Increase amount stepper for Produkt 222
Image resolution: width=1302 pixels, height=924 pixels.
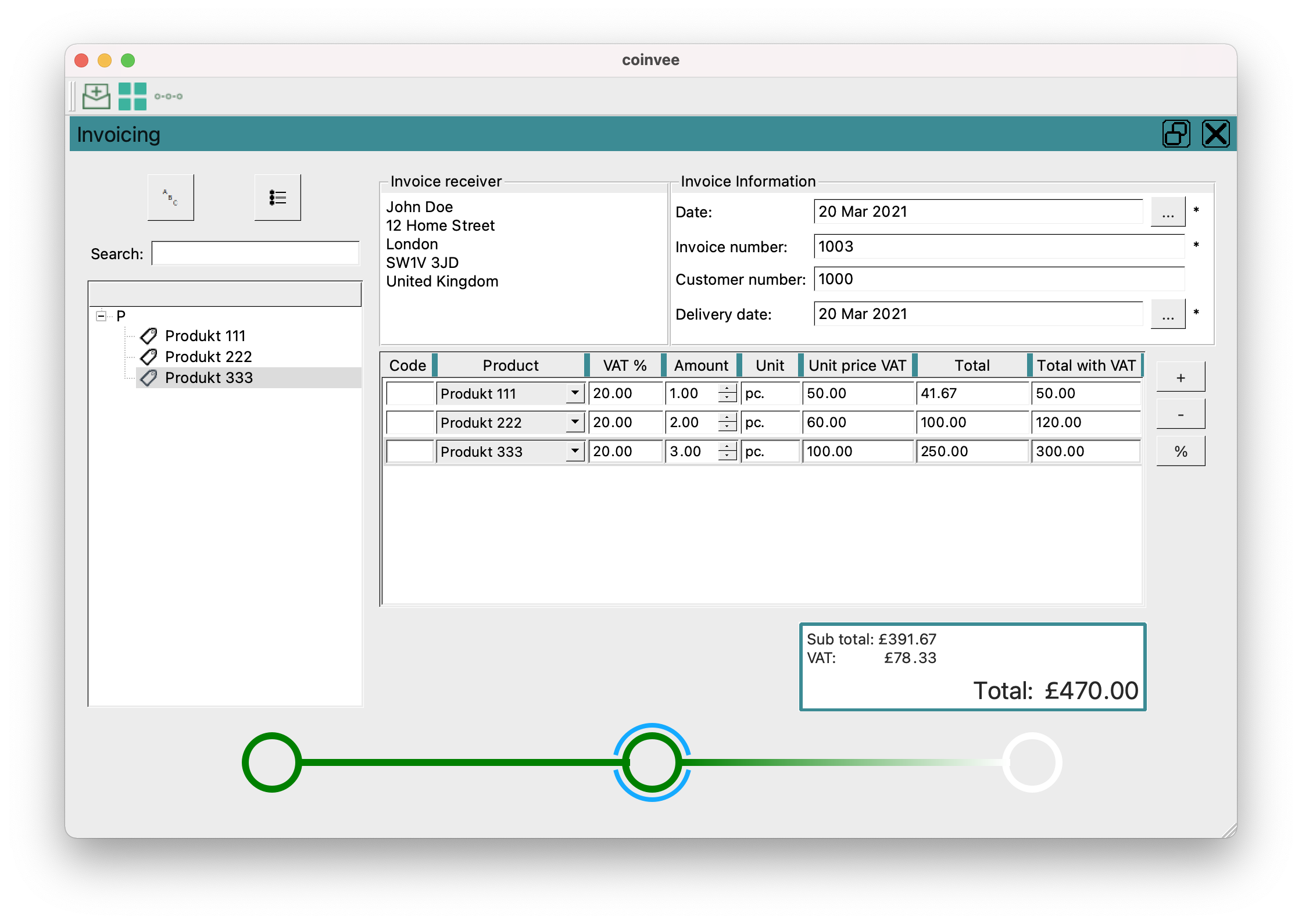[727, 417]
